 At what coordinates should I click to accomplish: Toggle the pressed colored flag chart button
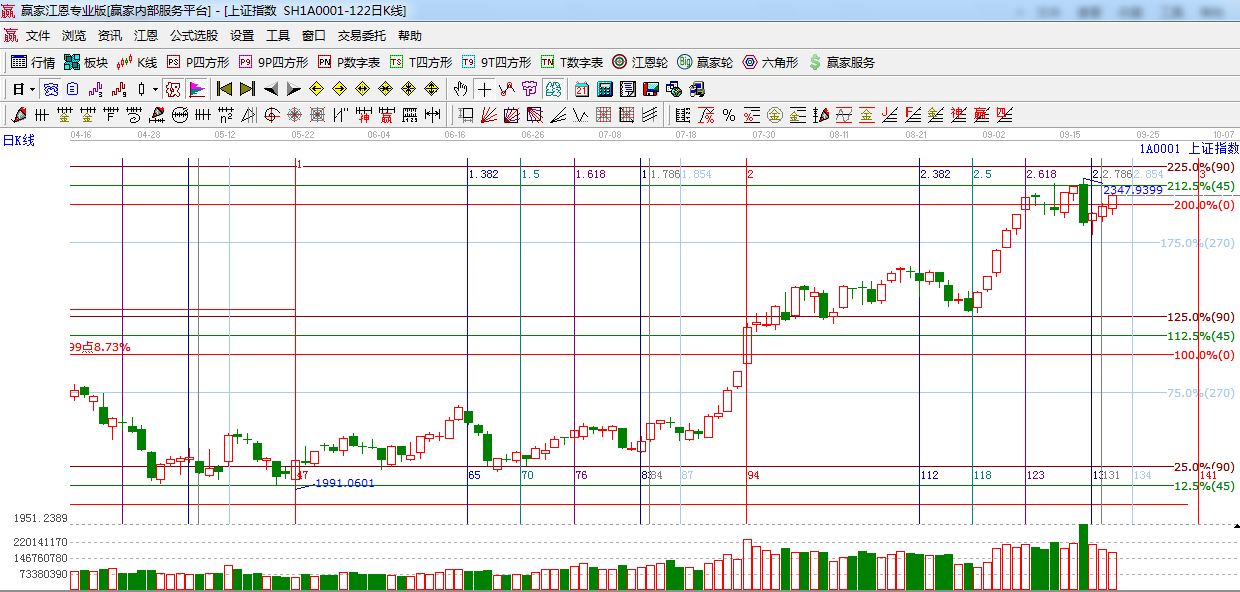coord(197,89)
